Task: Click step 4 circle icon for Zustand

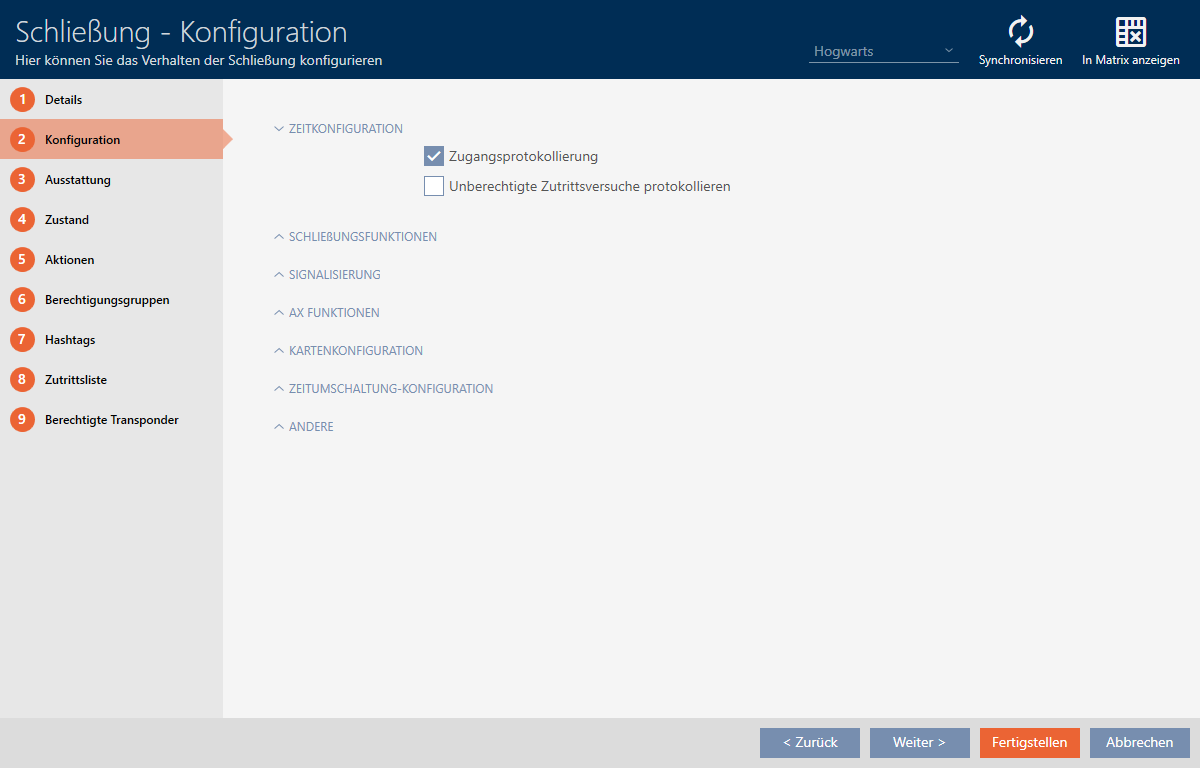Action: pyautogui.click(x=22, y=220)
